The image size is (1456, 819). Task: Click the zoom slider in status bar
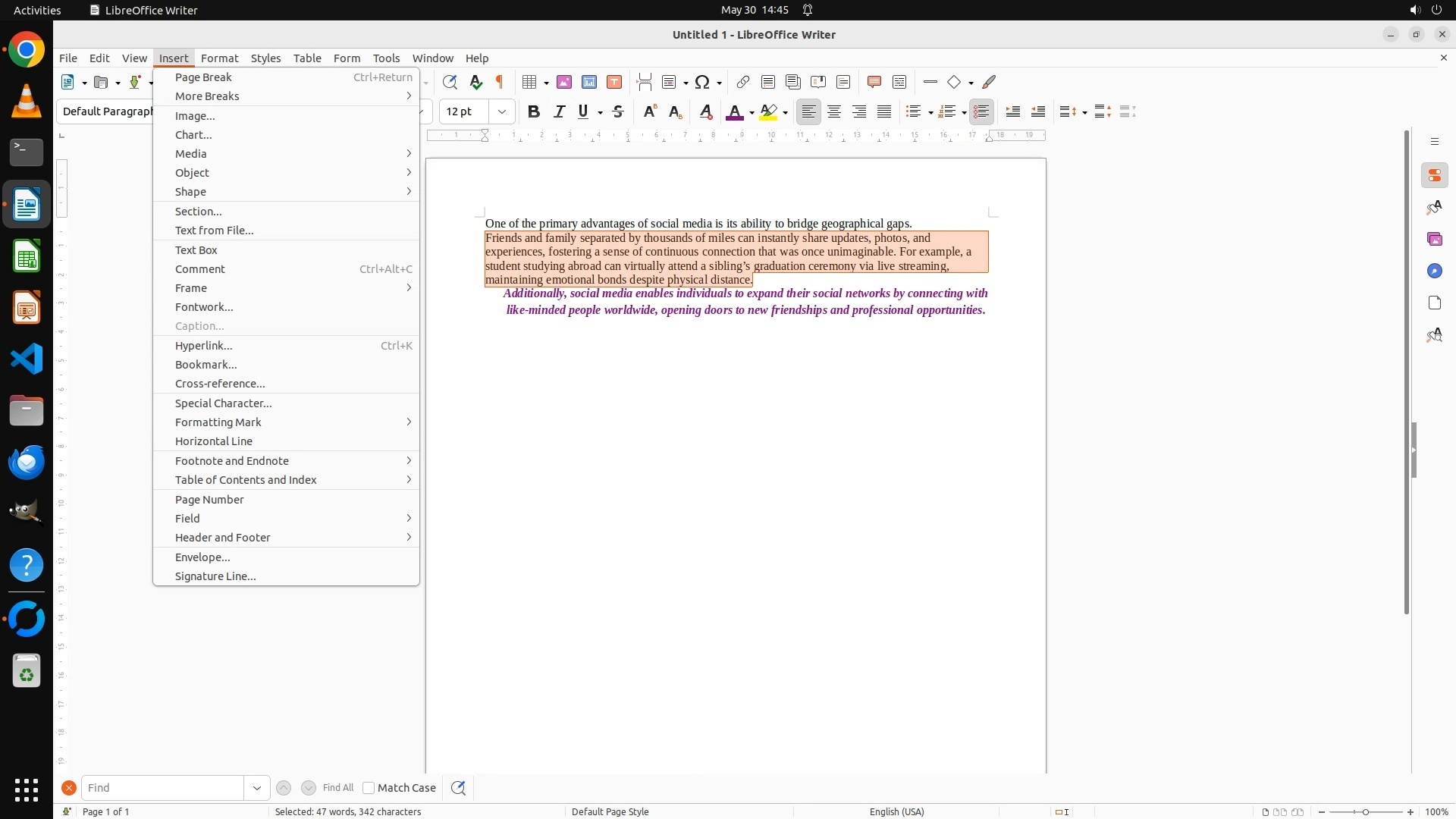[x=1365, y=812]
